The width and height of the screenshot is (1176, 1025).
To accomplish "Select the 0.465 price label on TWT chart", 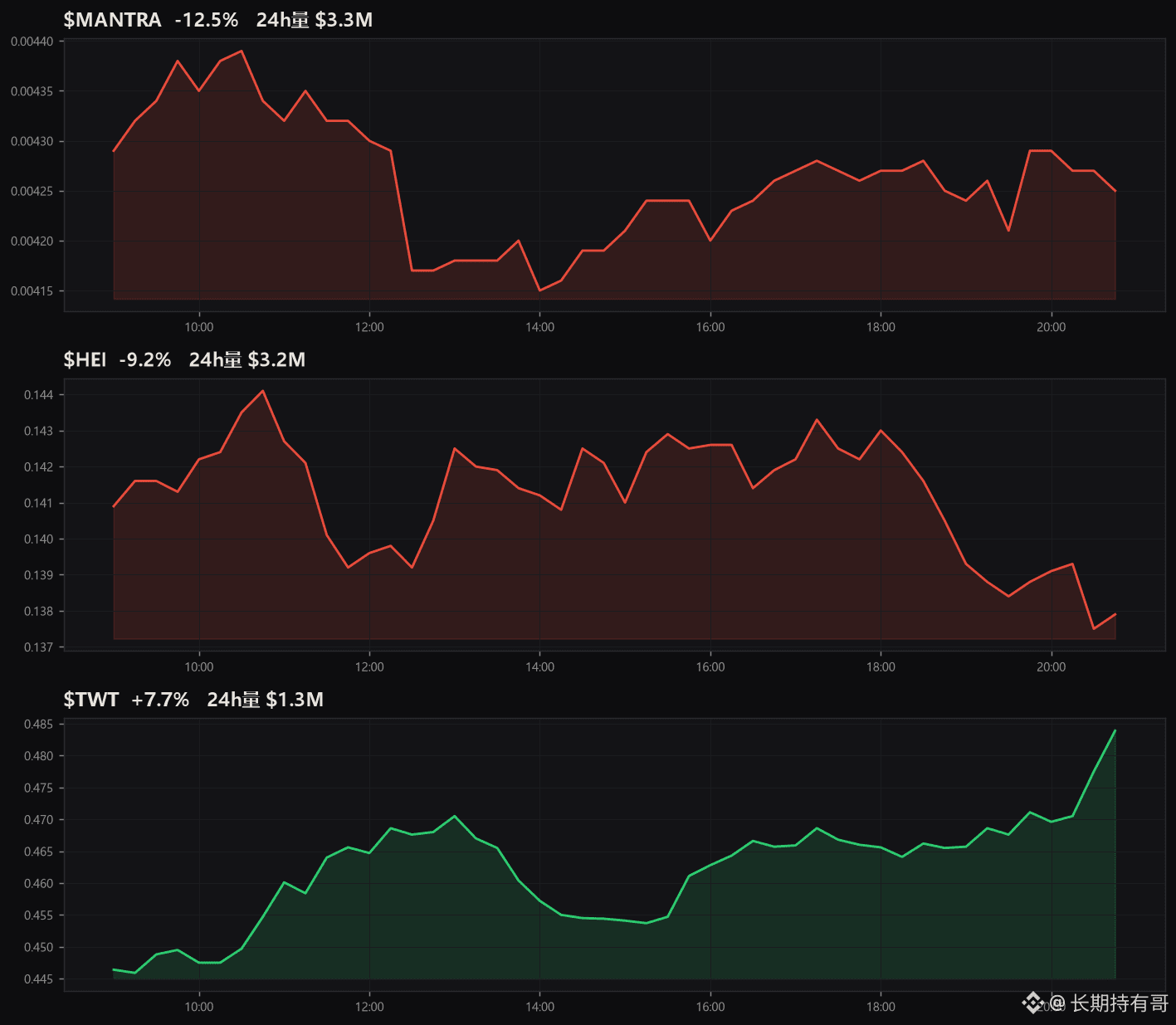I will pos(38,852).
